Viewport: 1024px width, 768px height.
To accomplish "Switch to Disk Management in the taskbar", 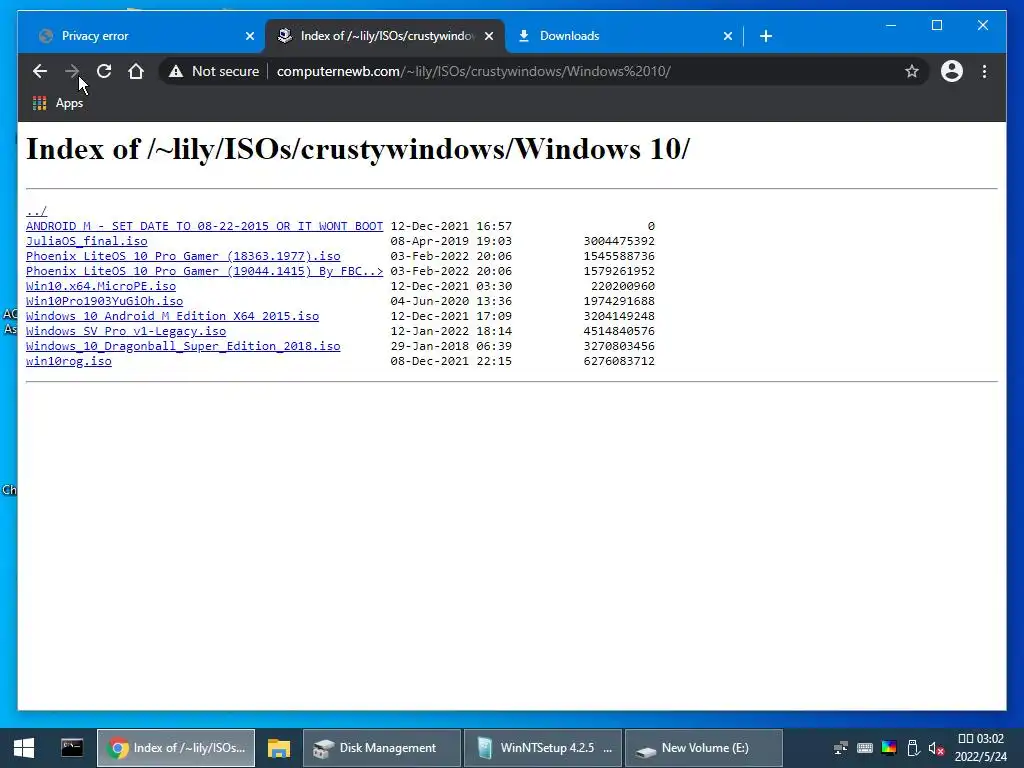I will coord(381,748).
